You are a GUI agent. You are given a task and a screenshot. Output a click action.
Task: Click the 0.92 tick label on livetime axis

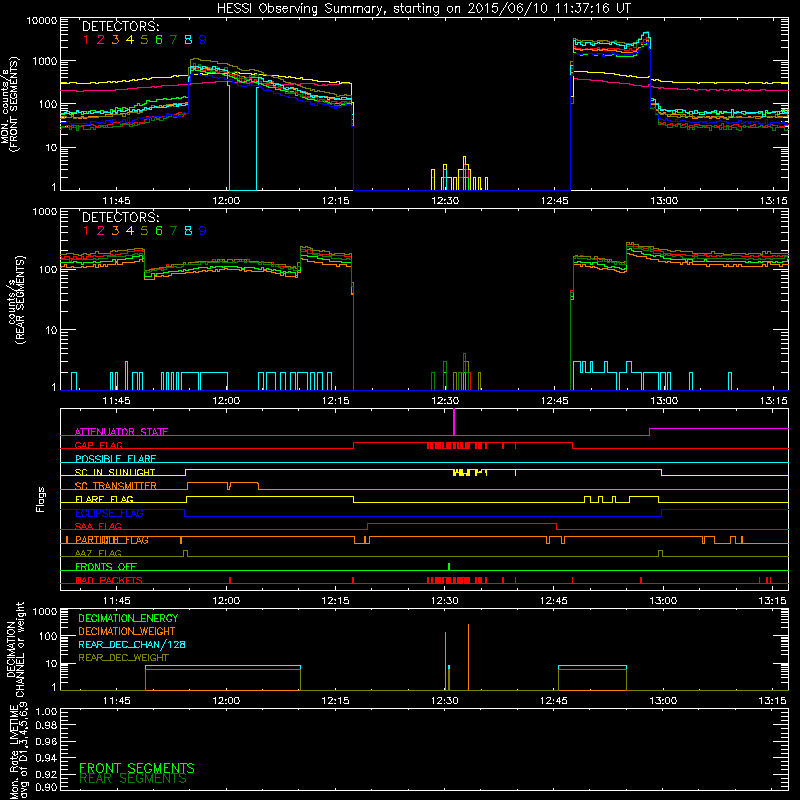pyautogui.click(x=46, y=773)
